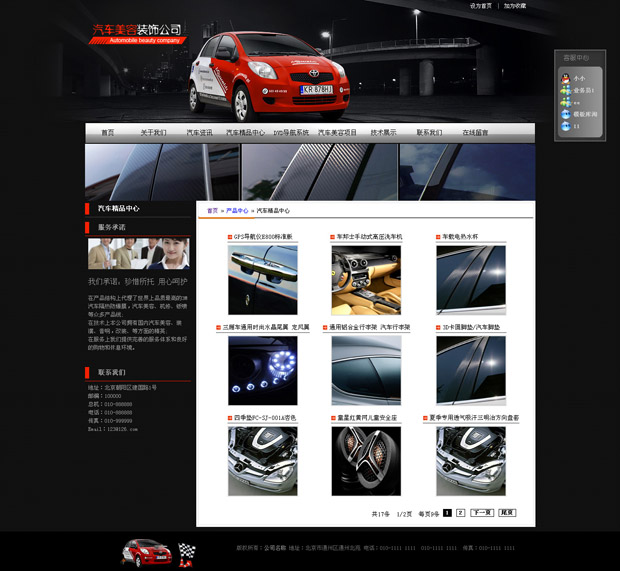
Task: Click thumbnail under 四季垫PC-SJ-001A
Action: click(263, 461)
